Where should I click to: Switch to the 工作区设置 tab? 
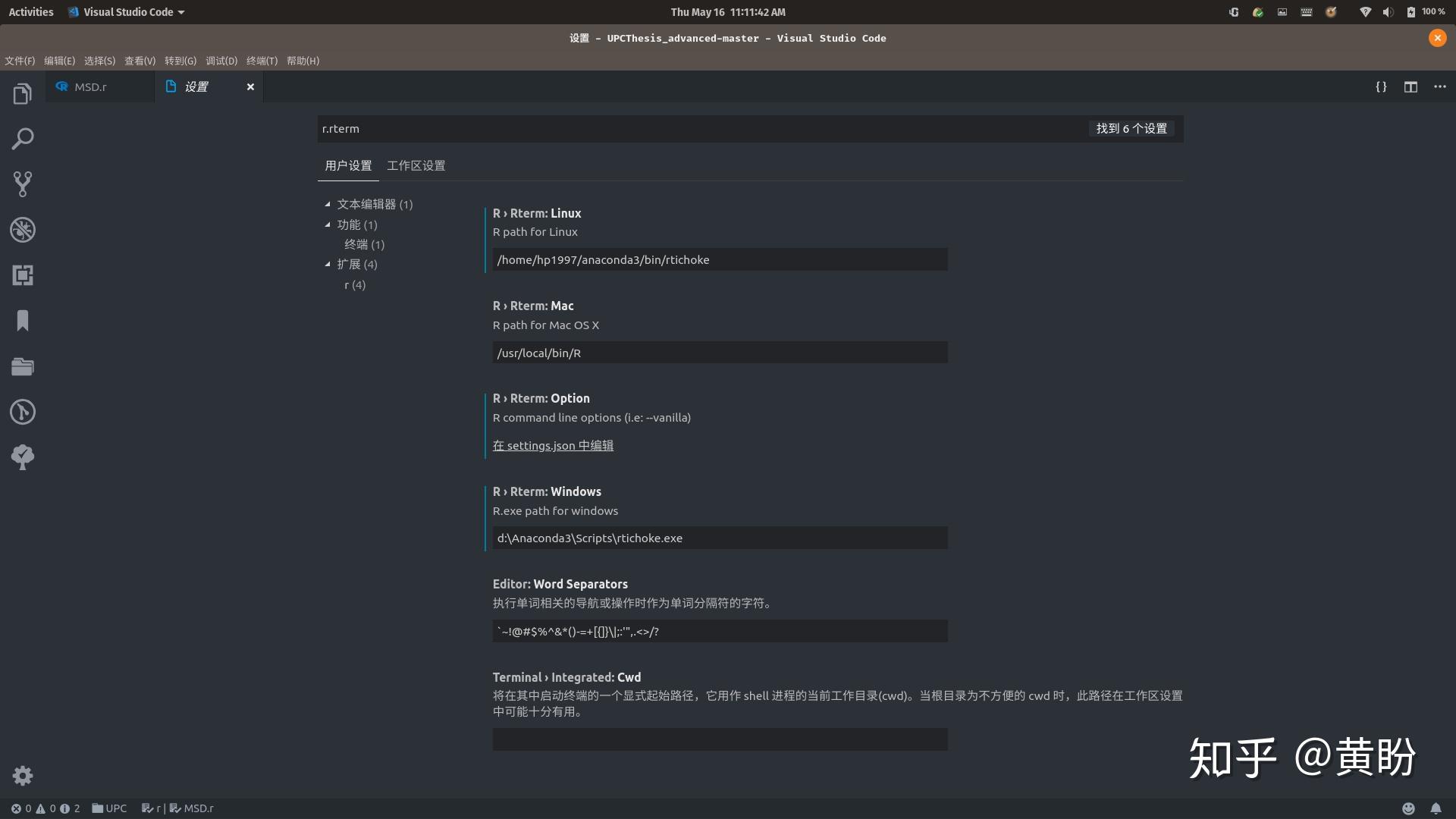(416, 165)
